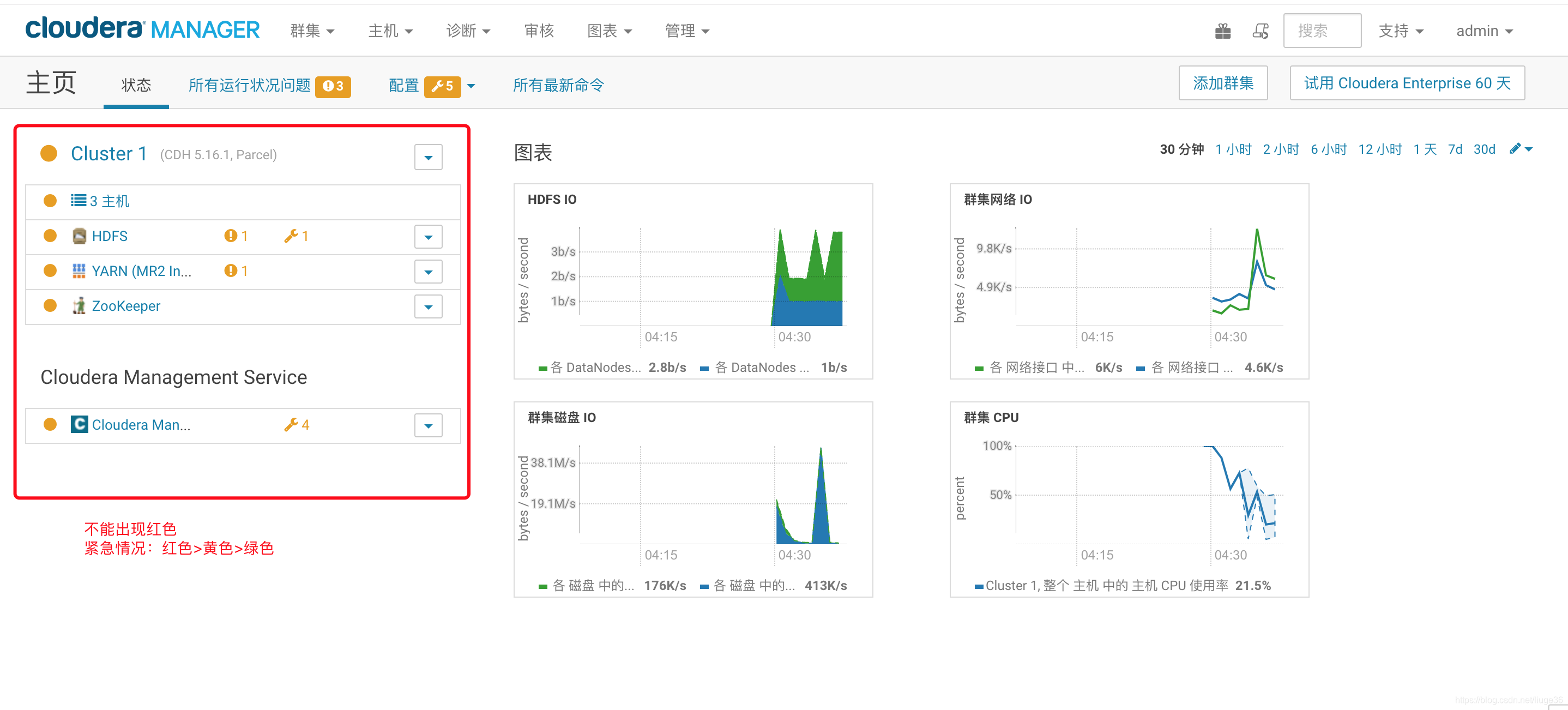Click the YARN service icon
Viewport: 1568px width, 710px height.
[79, 271]
